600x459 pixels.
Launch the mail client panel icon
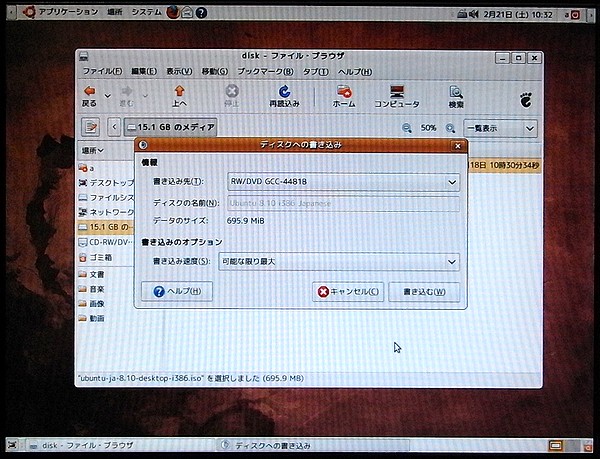(187, 13)
